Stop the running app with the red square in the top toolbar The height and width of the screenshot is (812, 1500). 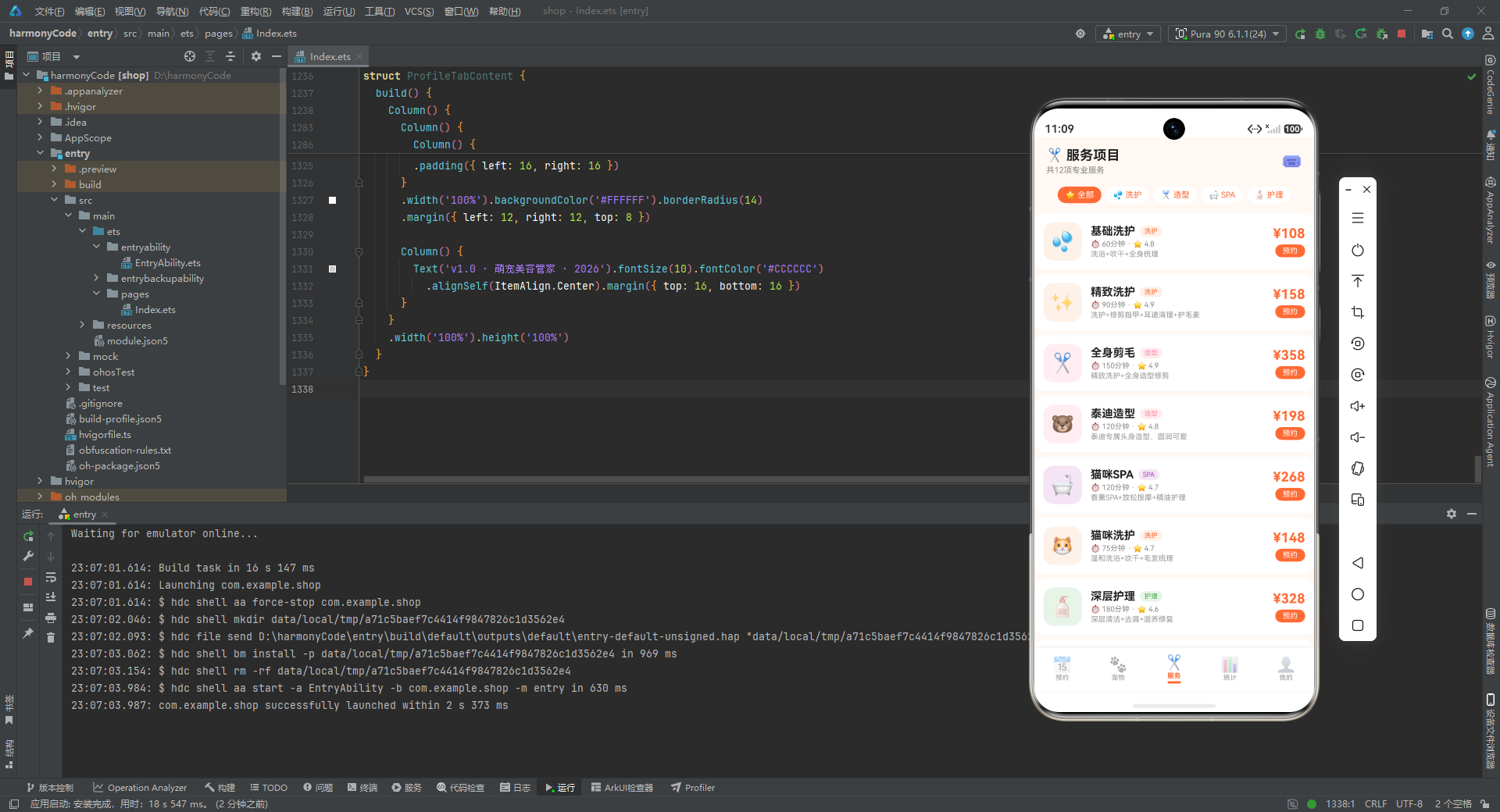1402,34
